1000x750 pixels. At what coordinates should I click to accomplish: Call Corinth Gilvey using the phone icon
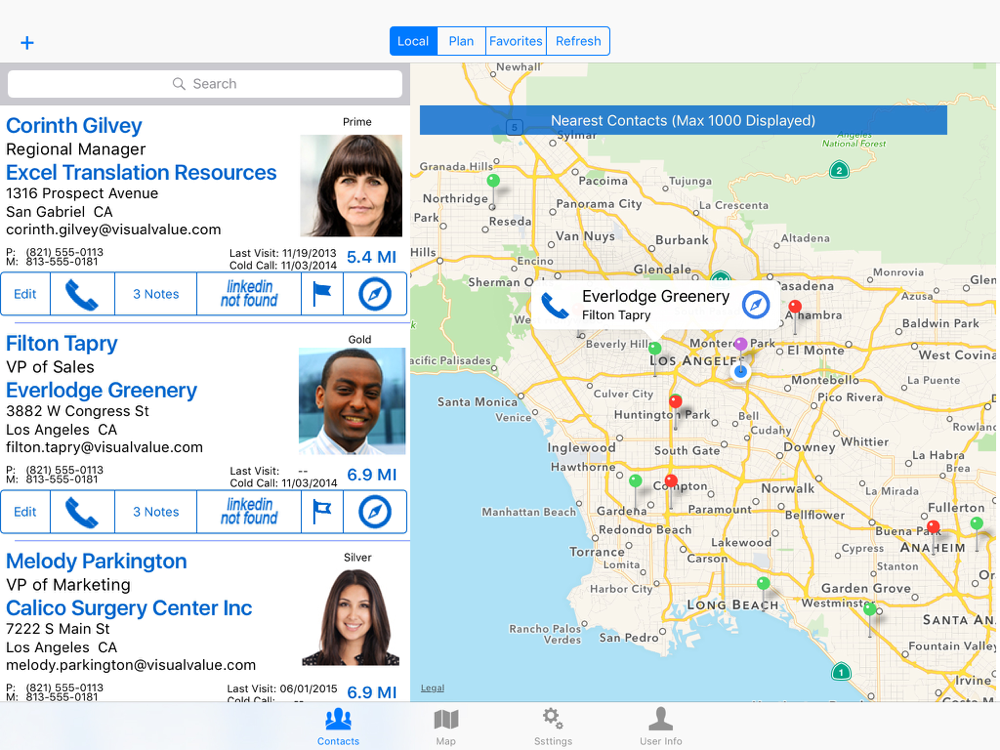coord(82,294)
